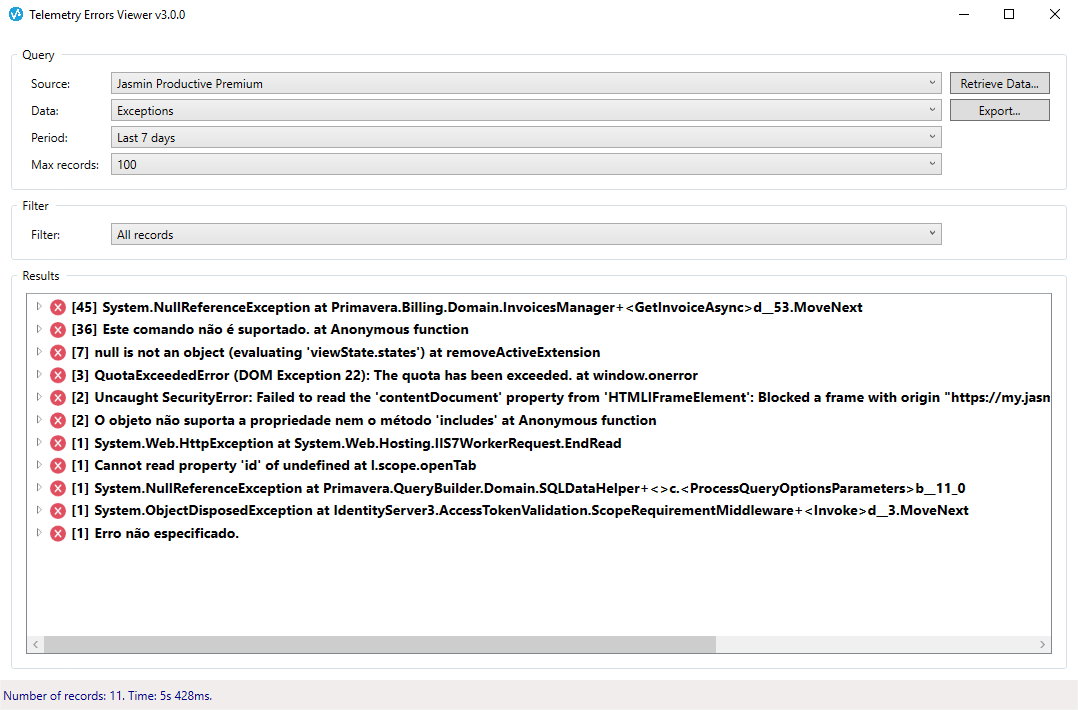Viewport: 1078px width, 710px height.
Task: Click the error icon beside System.ObjectDisposedException
Action: coord(58,511)
